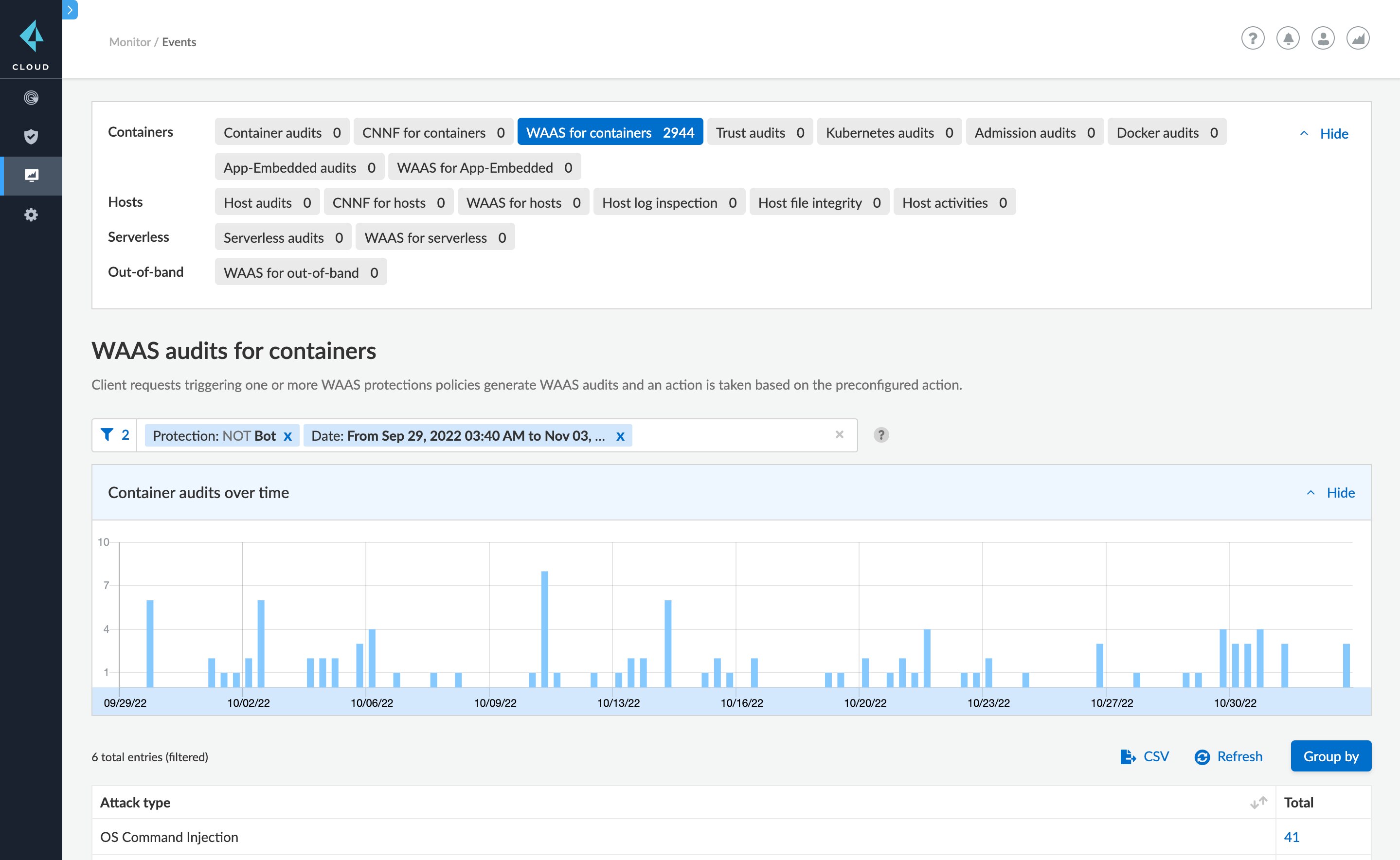Click the filter help question mark icon
Viewport: 1400px width, 860px height.
point(881,435)
